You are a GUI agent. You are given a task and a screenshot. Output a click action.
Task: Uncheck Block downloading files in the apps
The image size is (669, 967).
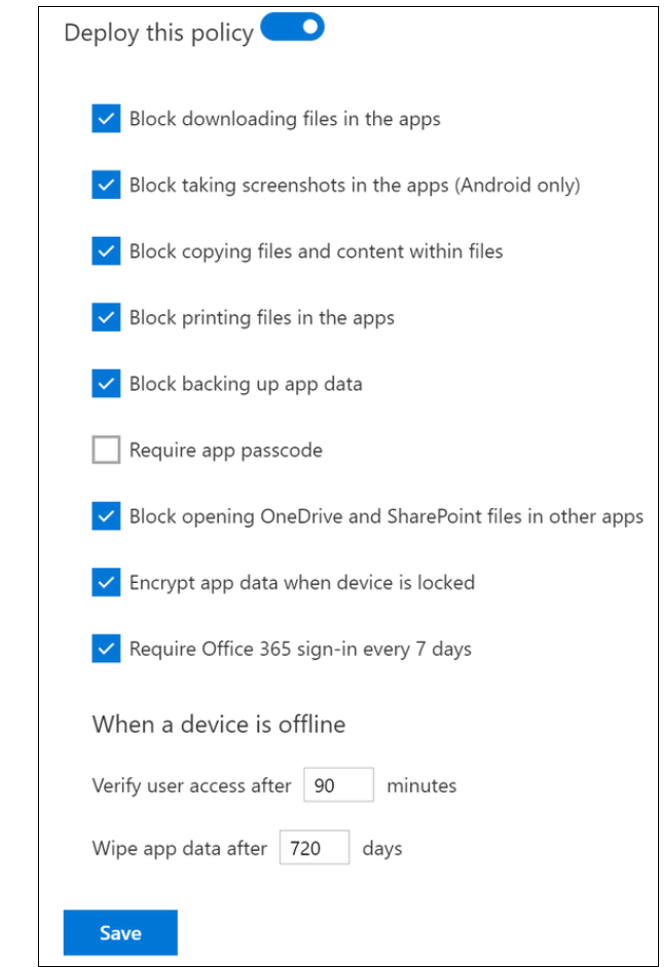[106, 118]
